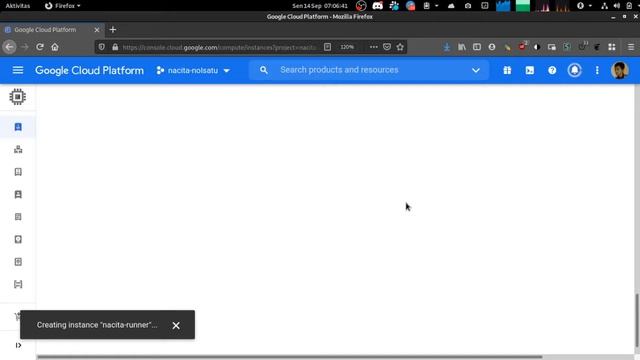
Task: Click the OBS tray icon
Action: click(361, 6)
